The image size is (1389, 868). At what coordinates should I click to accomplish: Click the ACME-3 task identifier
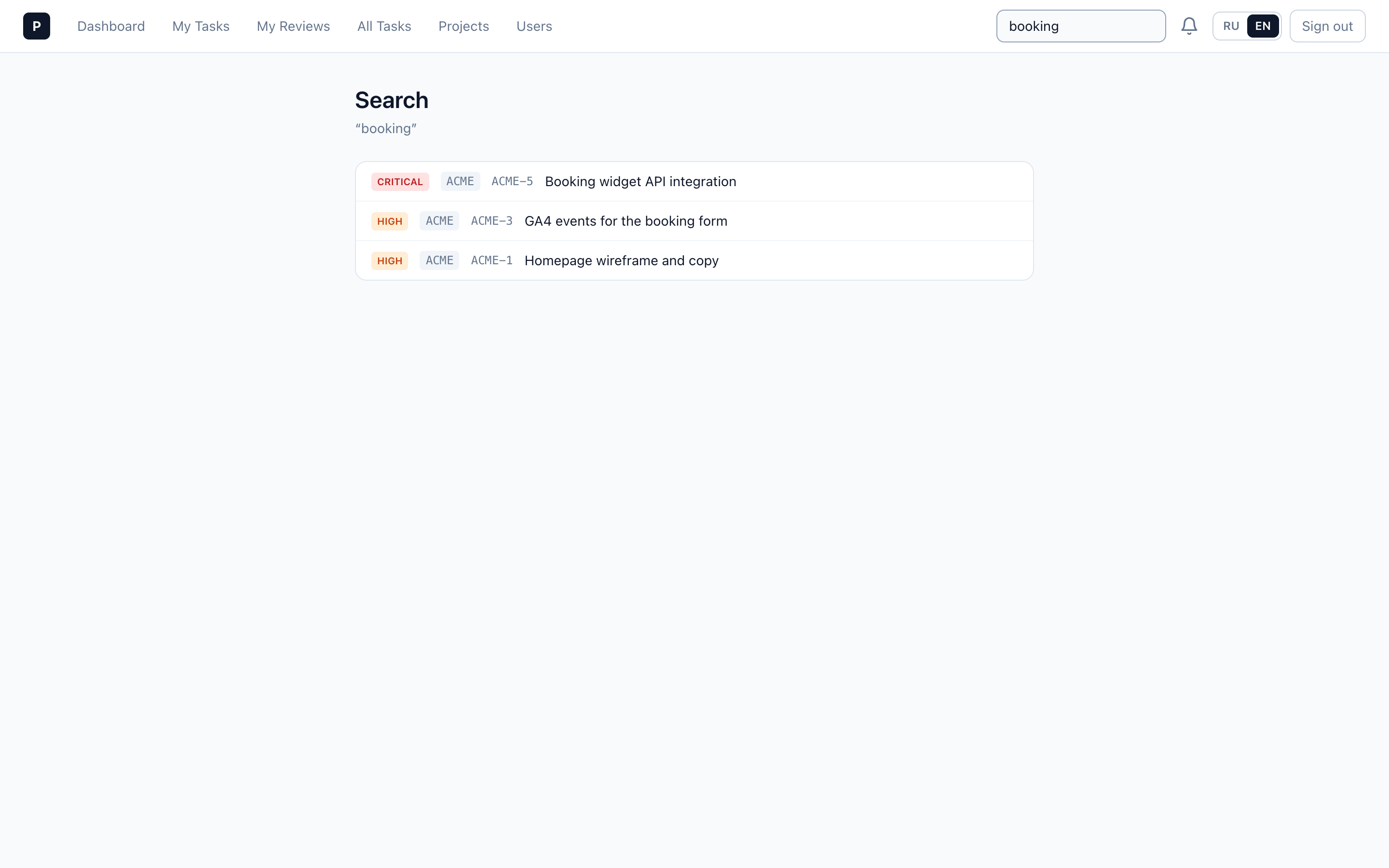click(491, 221)
